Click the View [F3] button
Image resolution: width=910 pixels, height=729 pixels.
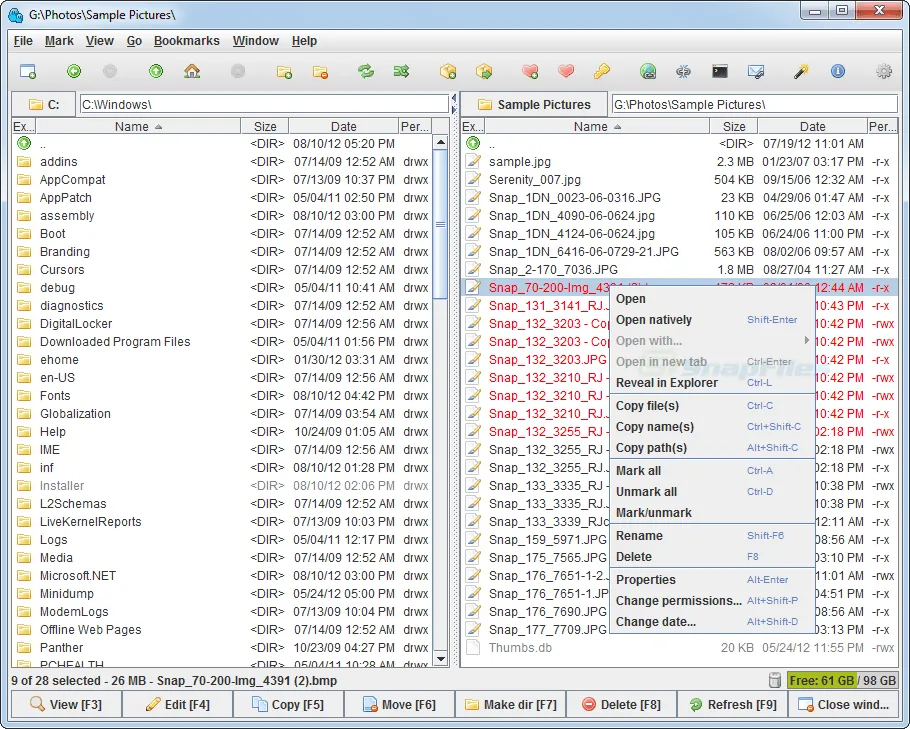point(66,705)
